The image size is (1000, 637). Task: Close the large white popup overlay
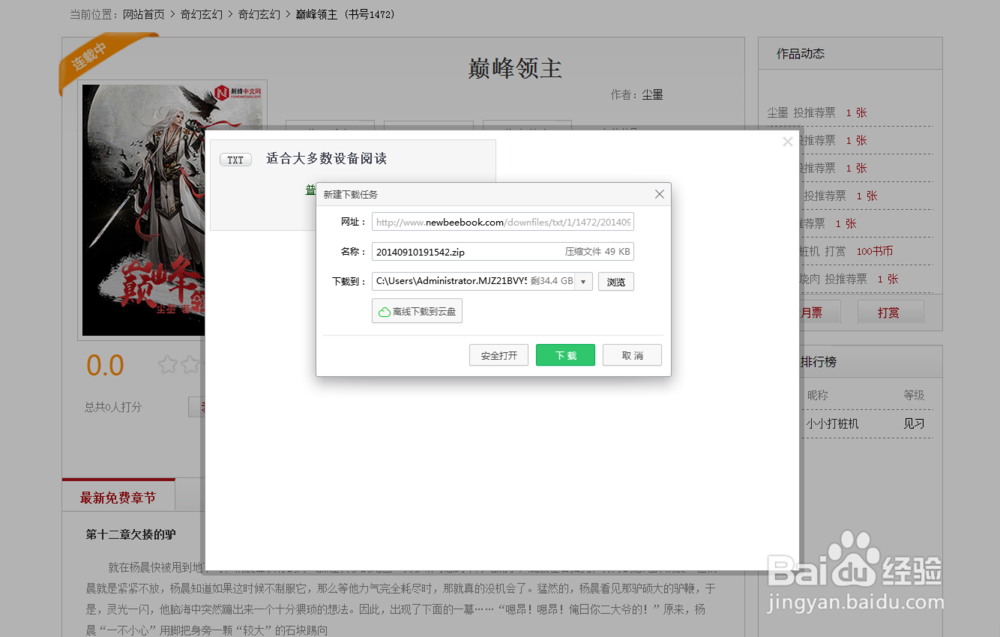(788, 142)
